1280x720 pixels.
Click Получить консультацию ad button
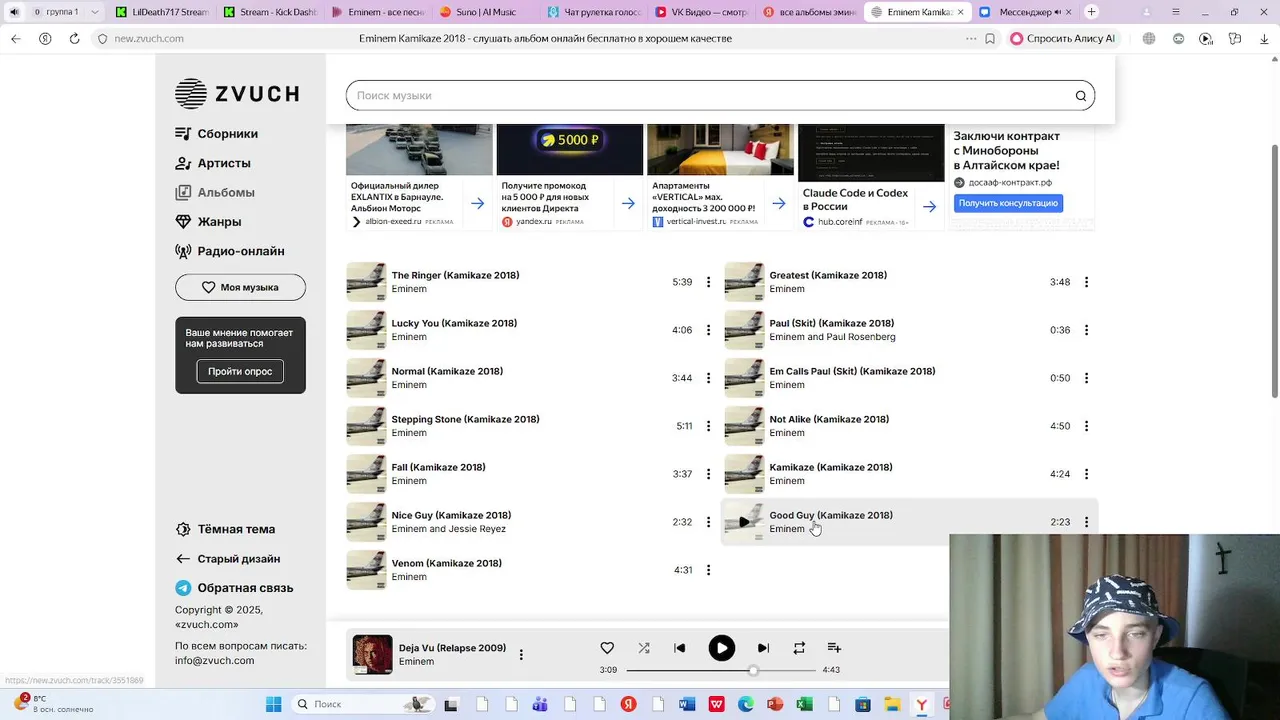[1008, 203]
